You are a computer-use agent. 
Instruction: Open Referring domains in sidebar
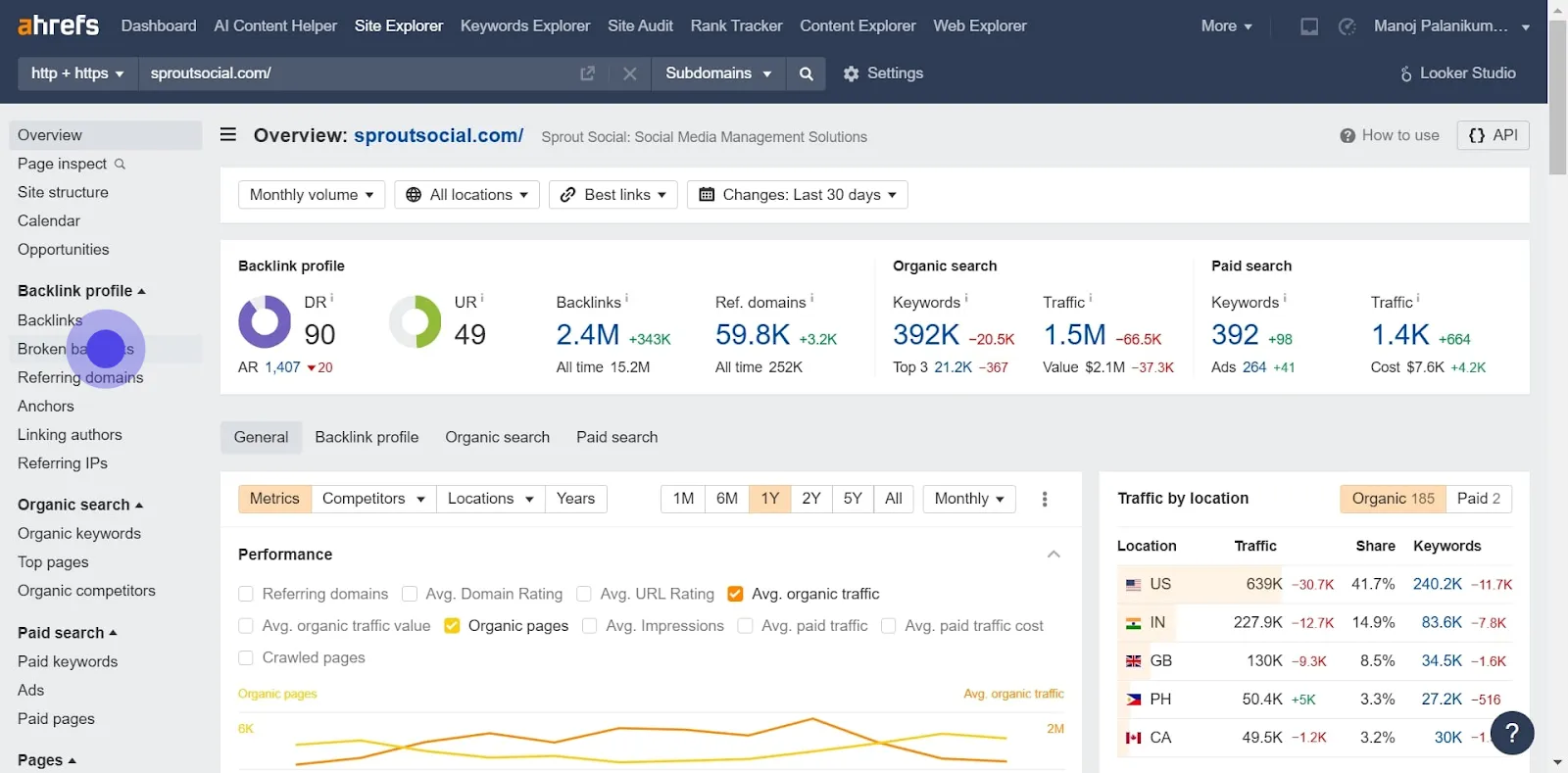pyautogui.click(x=80, y=378)
